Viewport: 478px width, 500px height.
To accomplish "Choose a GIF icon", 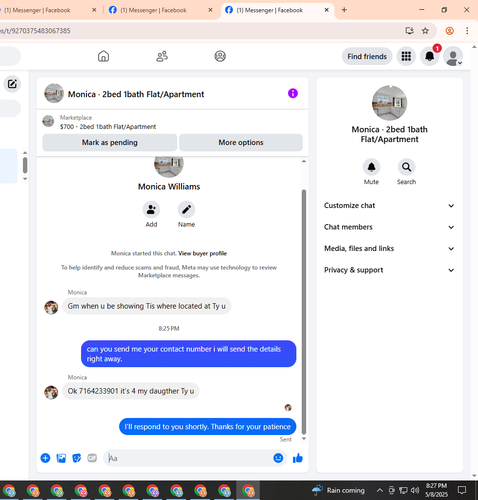I will coord(92,458).
